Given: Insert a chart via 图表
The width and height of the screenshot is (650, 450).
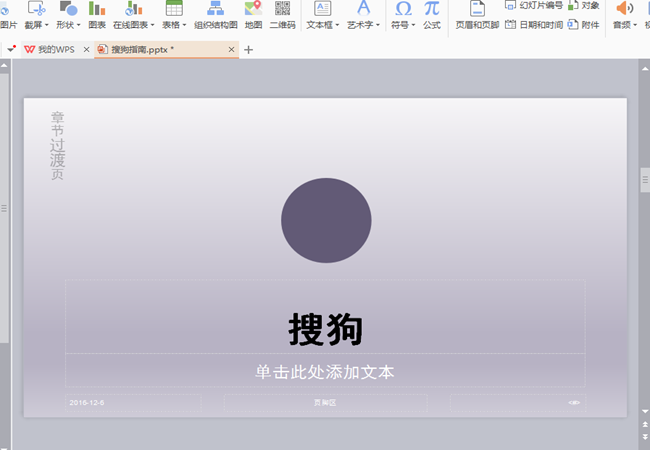Looking at the screenshot, I should click(x=97, y=15).
